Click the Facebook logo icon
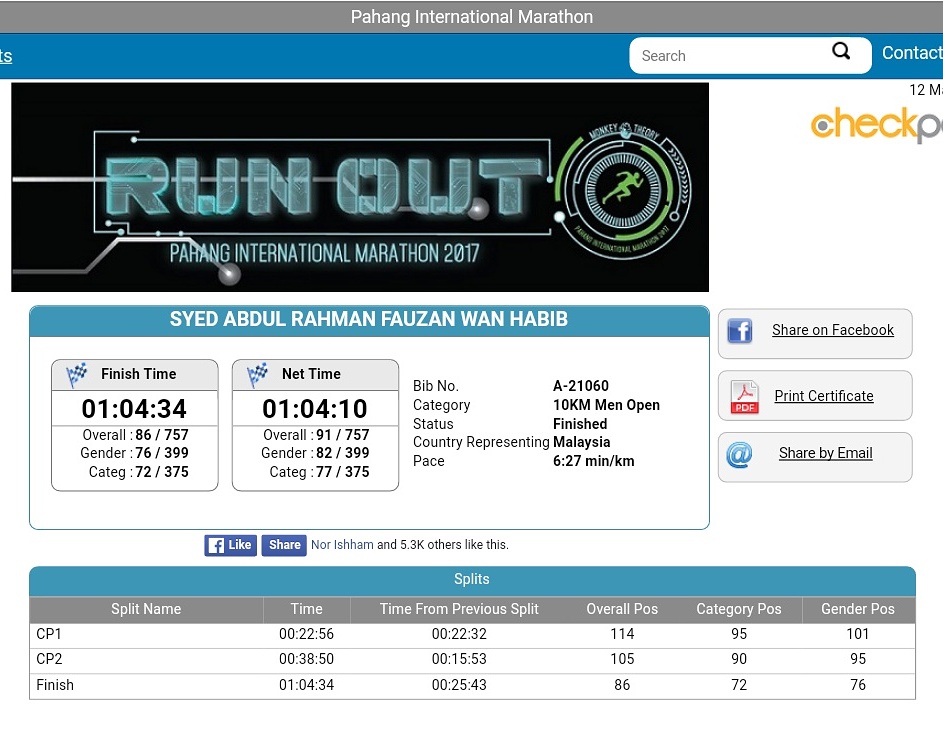The height and width of the screenshot is (737, 943). tap(740, 331)
